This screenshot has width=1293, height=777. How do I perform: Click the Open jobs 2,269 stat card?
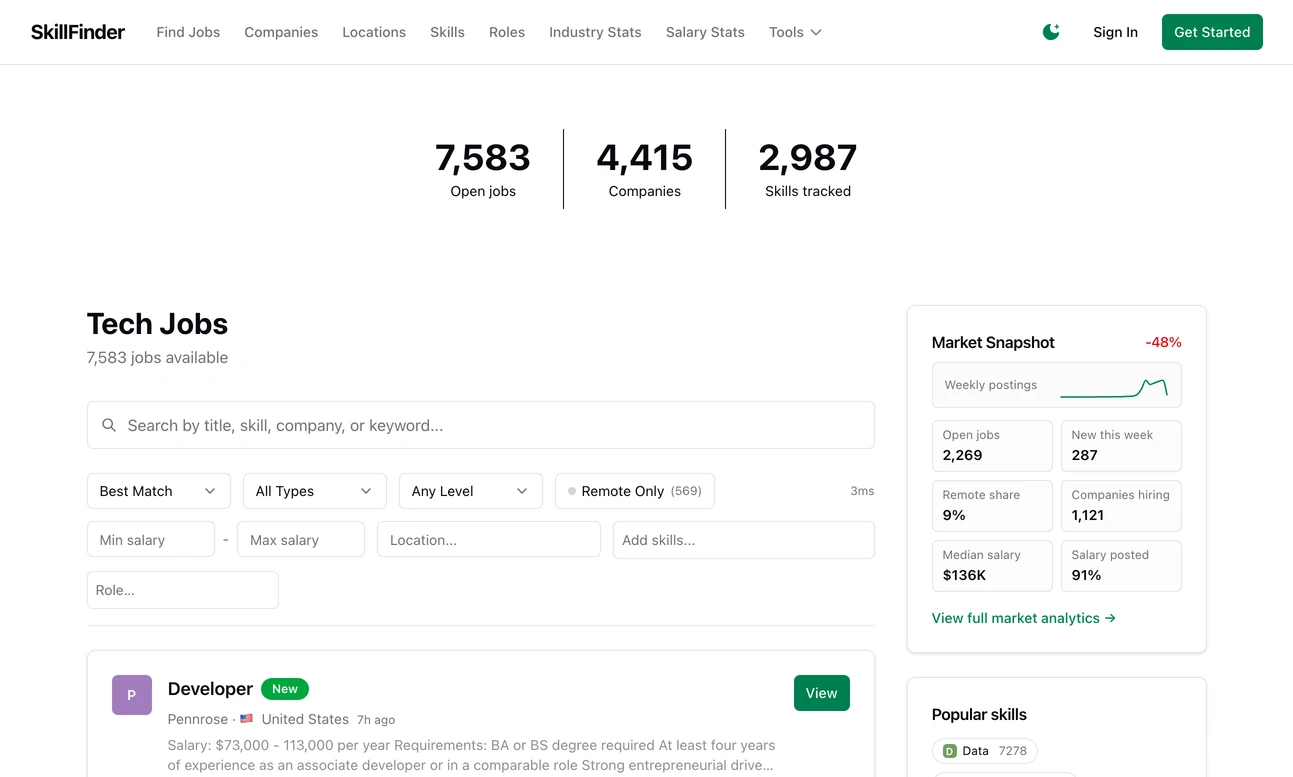click(992, 446)
